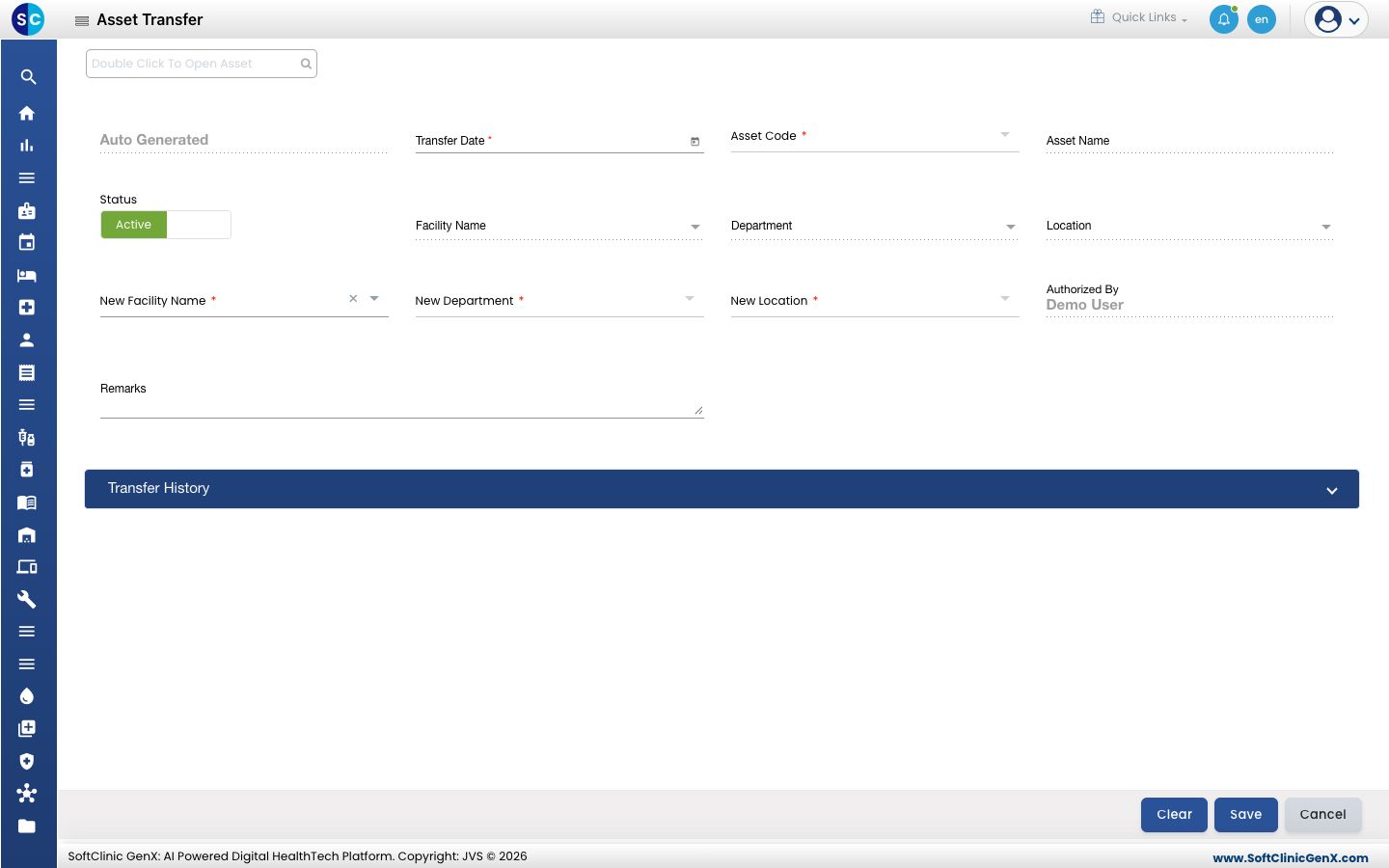This screenshot has width=1389, height=868.
Task: Open the vaccine bottles sidebar icon
Action: (27, 437)
